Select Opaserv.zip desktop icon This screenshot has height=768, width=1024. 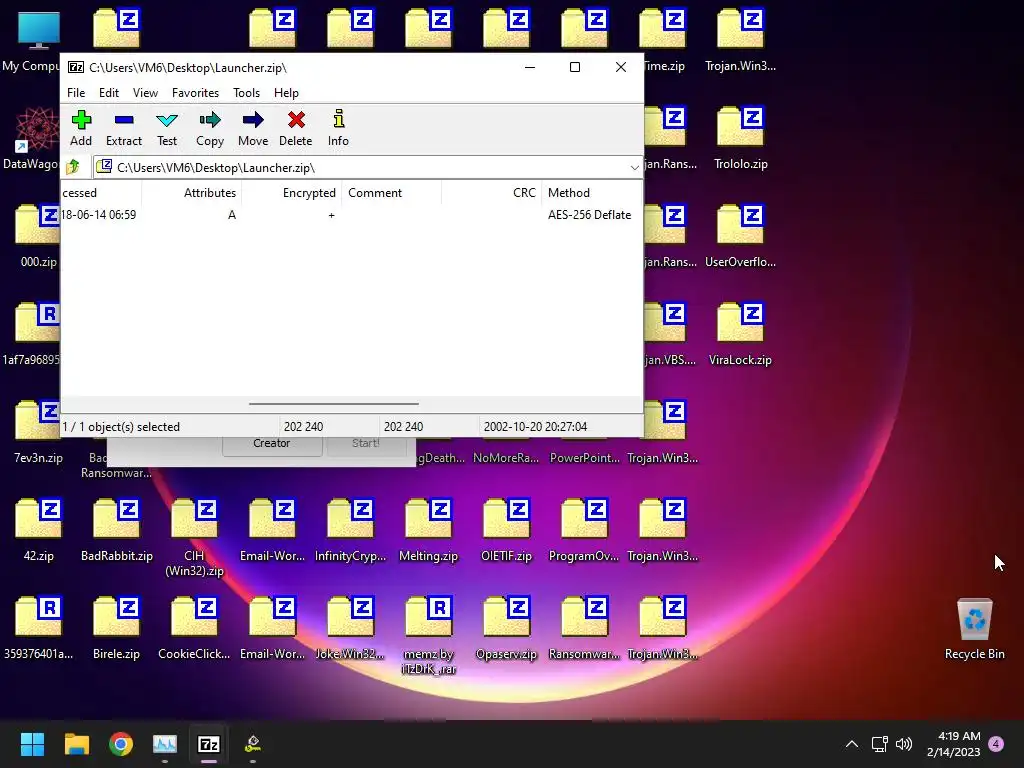coord(506,629)
